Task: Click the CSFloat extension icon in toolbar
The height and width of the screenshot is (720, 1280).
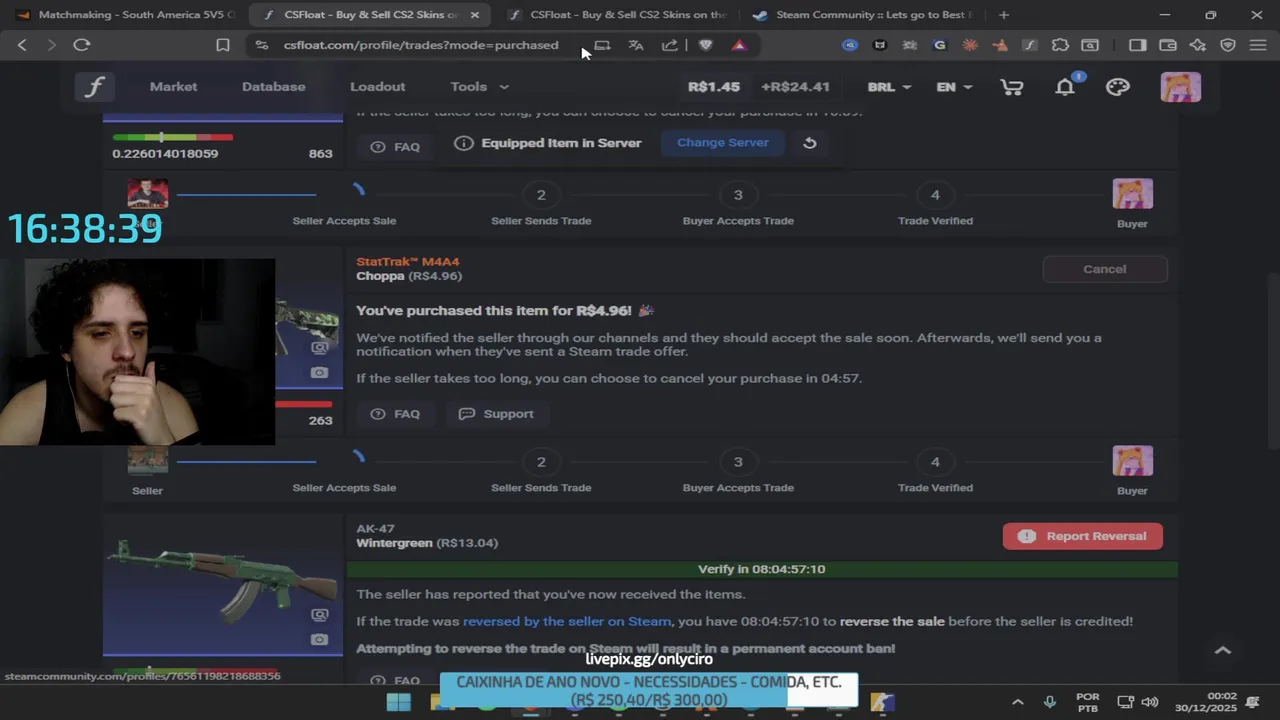Action: point(1030,45)
